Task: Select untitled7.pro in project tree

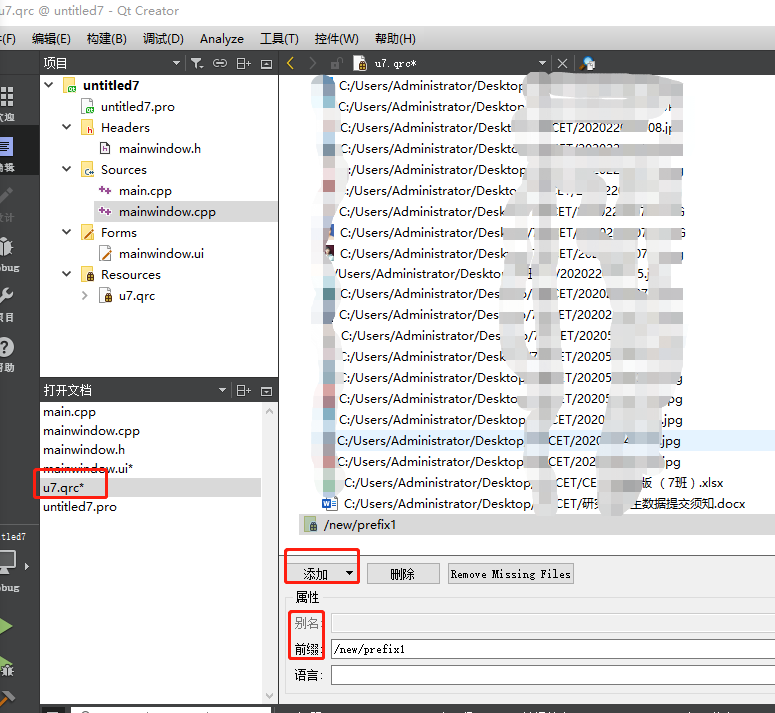Action: click(x=137, y=107)
